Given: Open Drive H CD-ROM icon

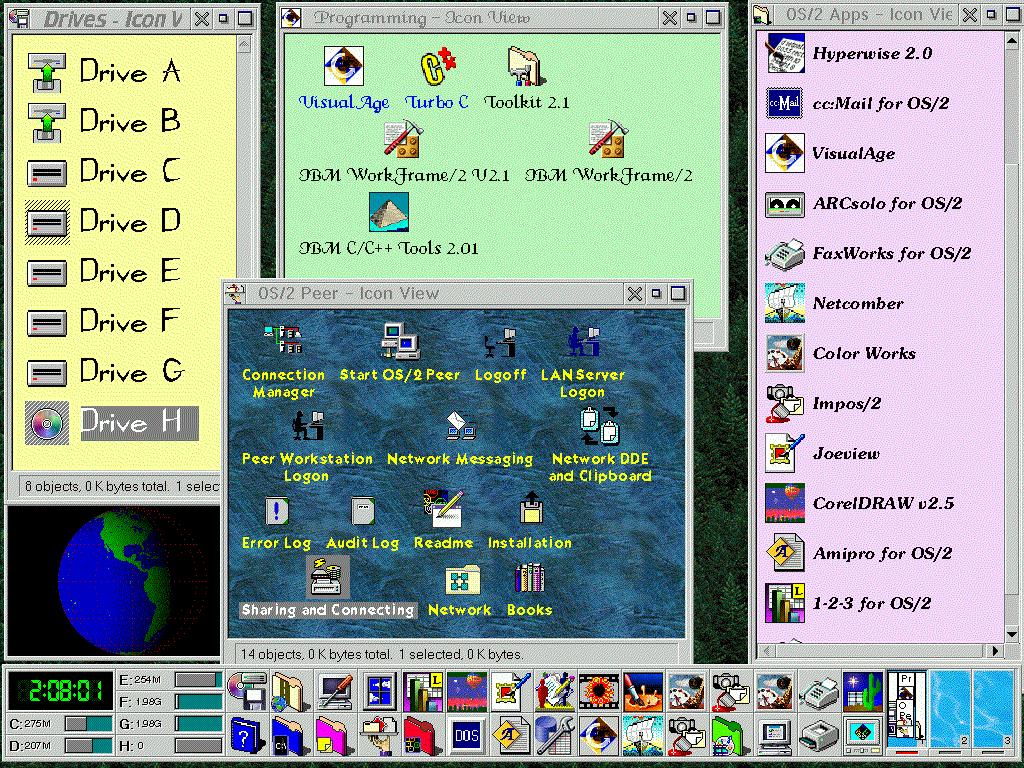Looking at the screenshot, I should click(46, 423).
